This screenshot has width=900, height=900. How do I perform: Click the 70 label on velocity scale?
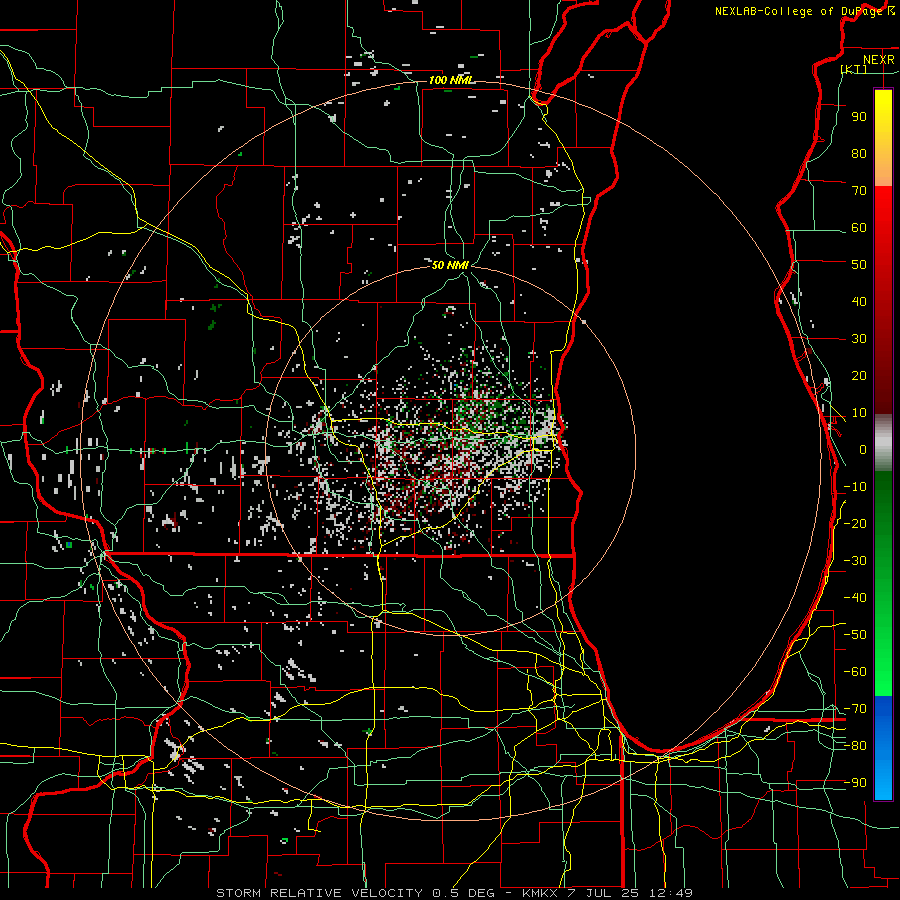[859, 191]
